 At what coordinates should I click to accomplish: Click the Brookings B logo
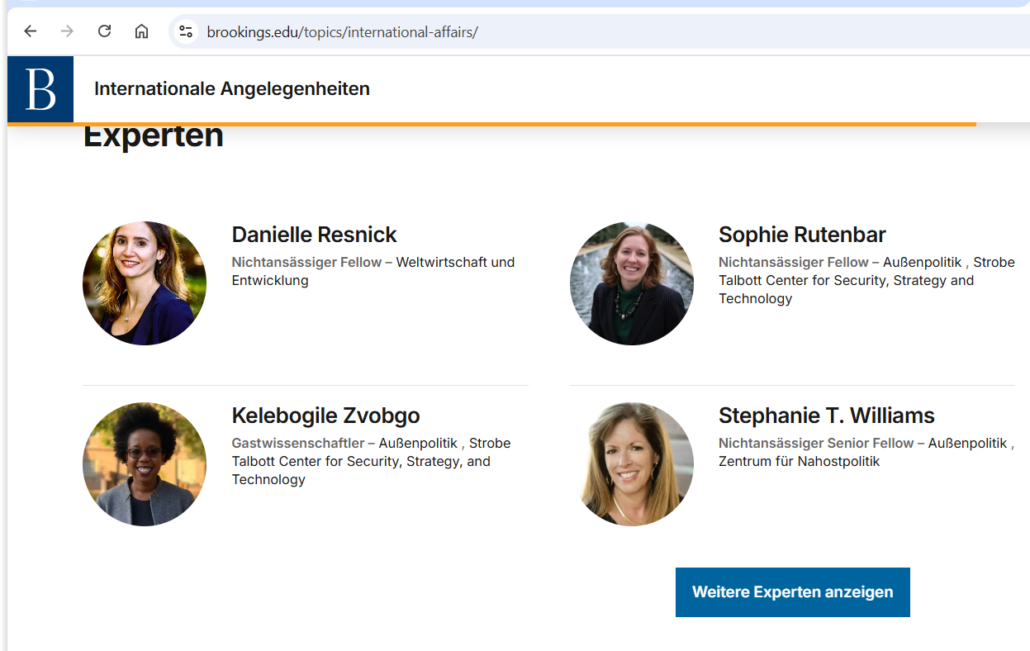click(x=40, y=89)
